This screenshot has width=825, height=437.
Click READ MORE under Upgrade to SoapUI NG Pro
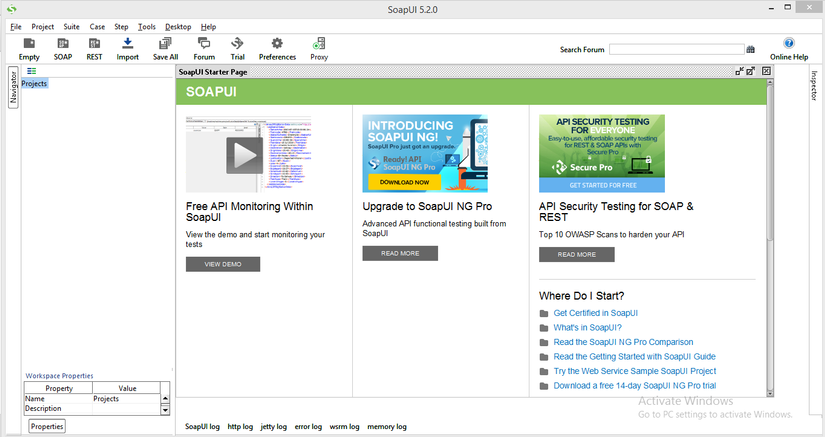pyautogui.click(x=400, y=253)
